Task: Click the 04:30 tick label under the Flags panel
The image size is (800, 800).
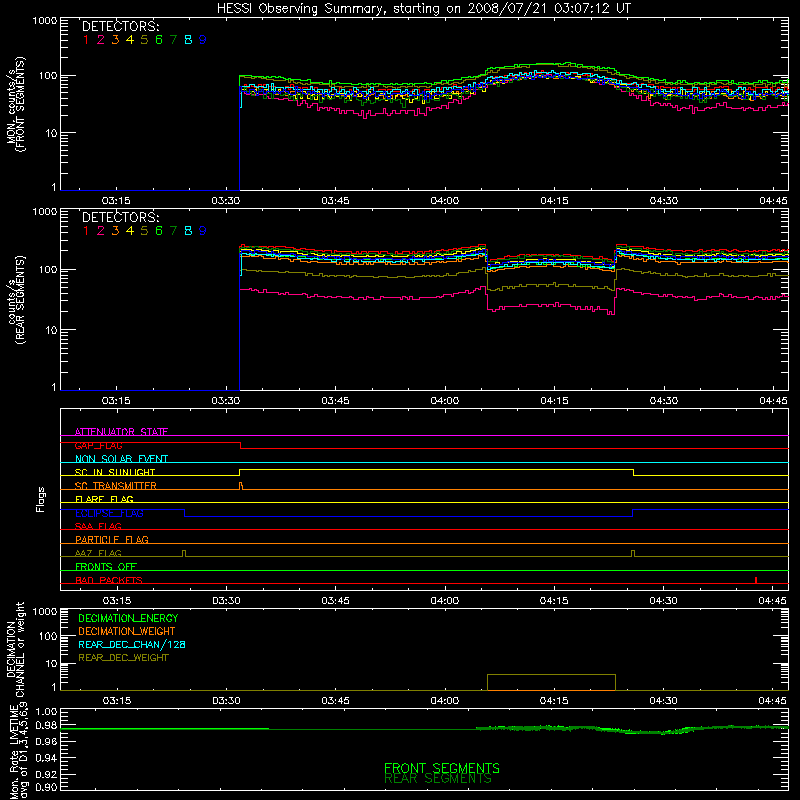Action: [x=663, y=601]
